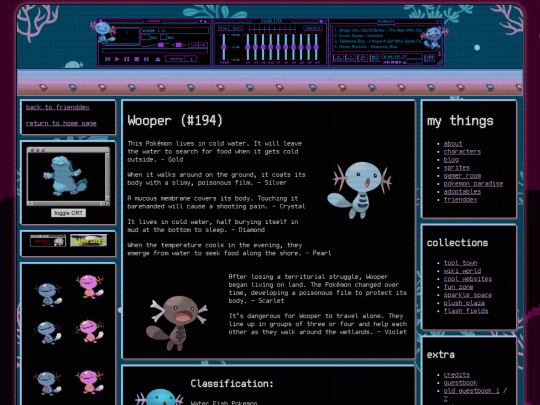540x405 pixels.
Task: Toggle the PL playlist button in player
Action: coord(203,45)
